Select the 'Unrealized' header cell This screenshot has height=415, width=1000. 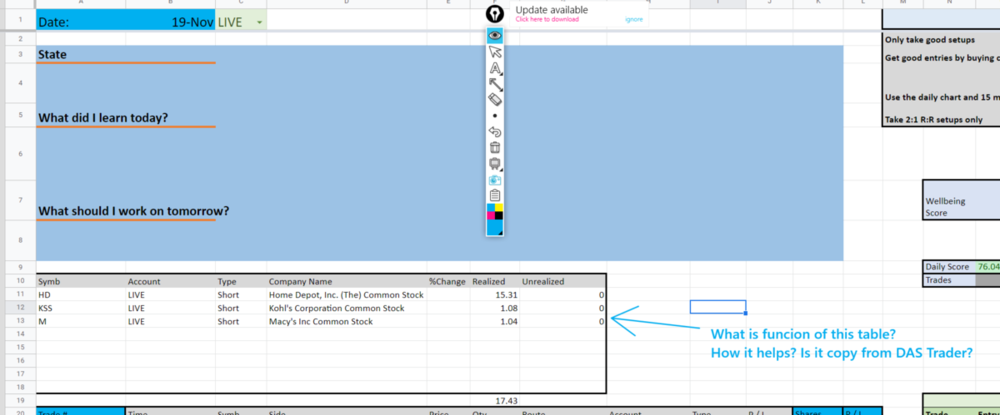point(562,281)
